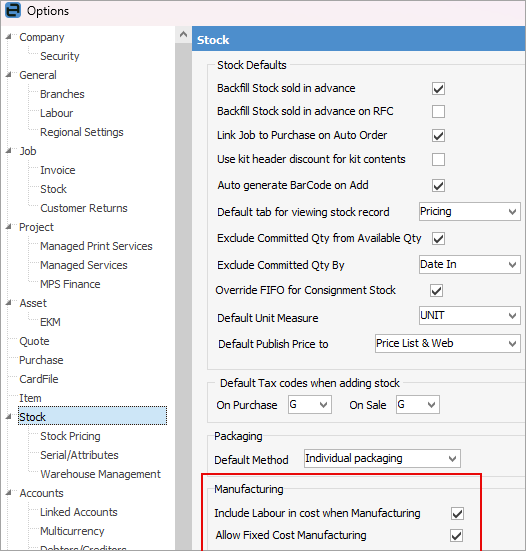
Task: Select General in options tree
Action: [x=38, y=75]
